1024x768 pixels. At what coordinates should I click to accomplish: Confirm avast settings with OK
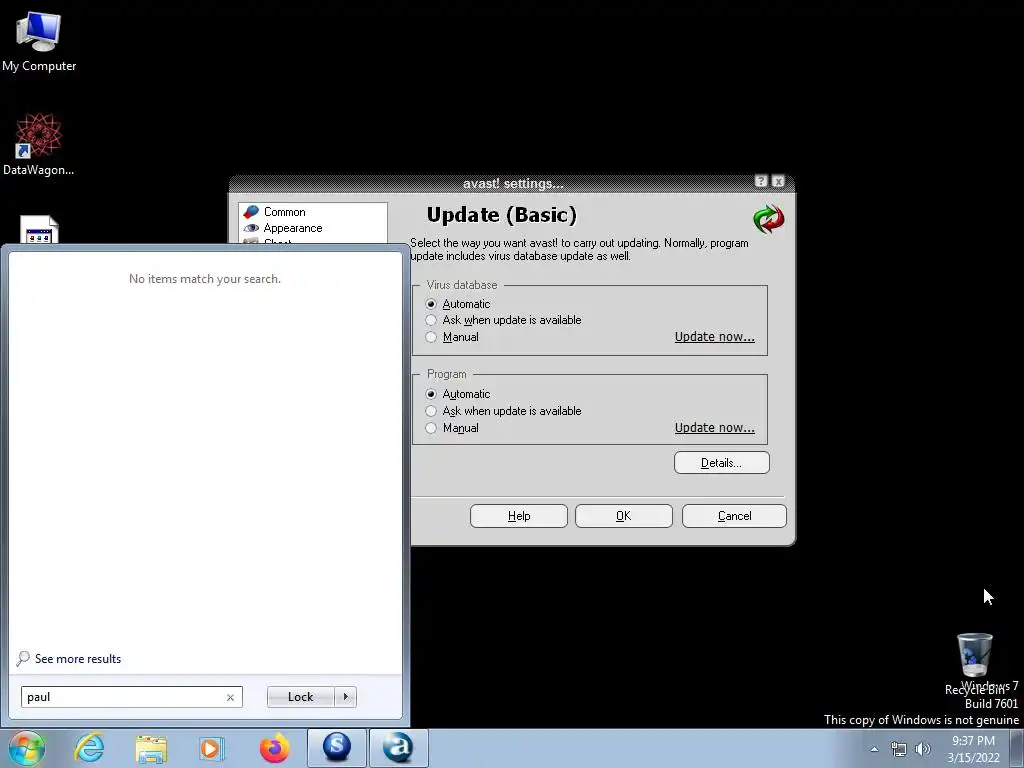[x=624, y=516]
